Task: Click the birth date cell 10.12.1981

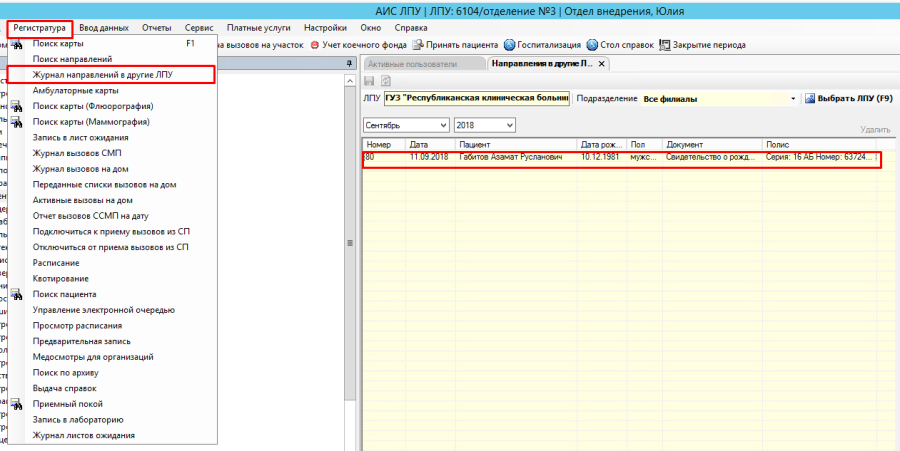Action: click(x=602, y=157)
